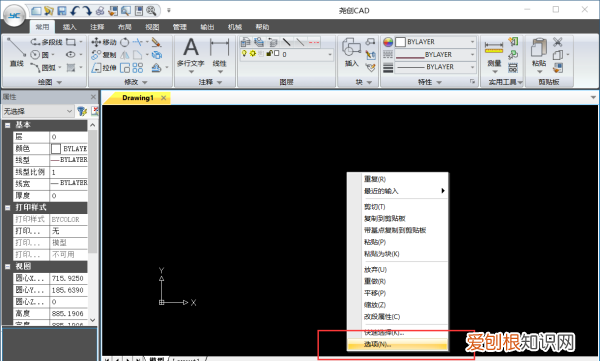The image size is (600, 361).
Task: Select the 直线 line tool
Action: click(x=16, y=53)
